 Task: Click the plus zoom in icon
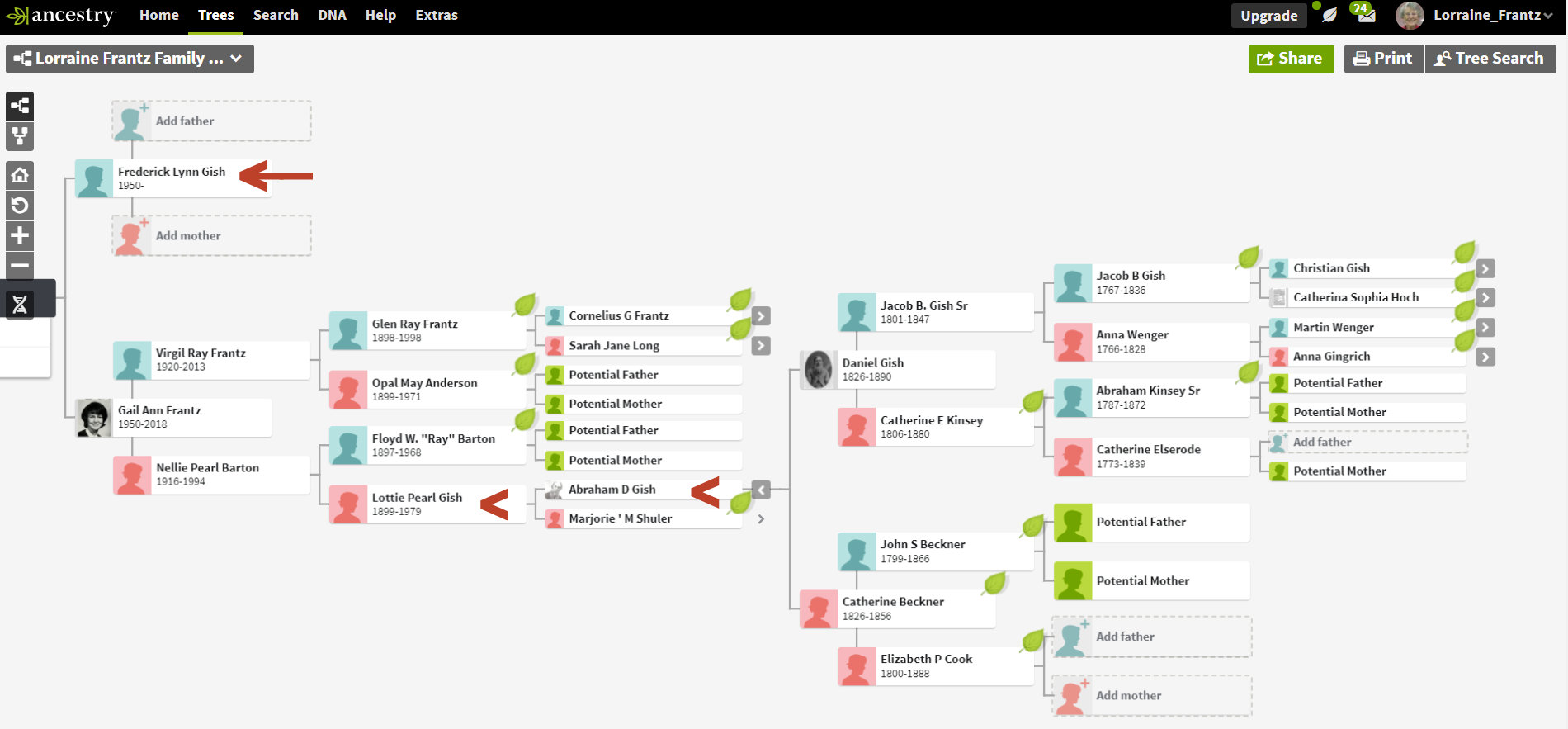[20, 236]
